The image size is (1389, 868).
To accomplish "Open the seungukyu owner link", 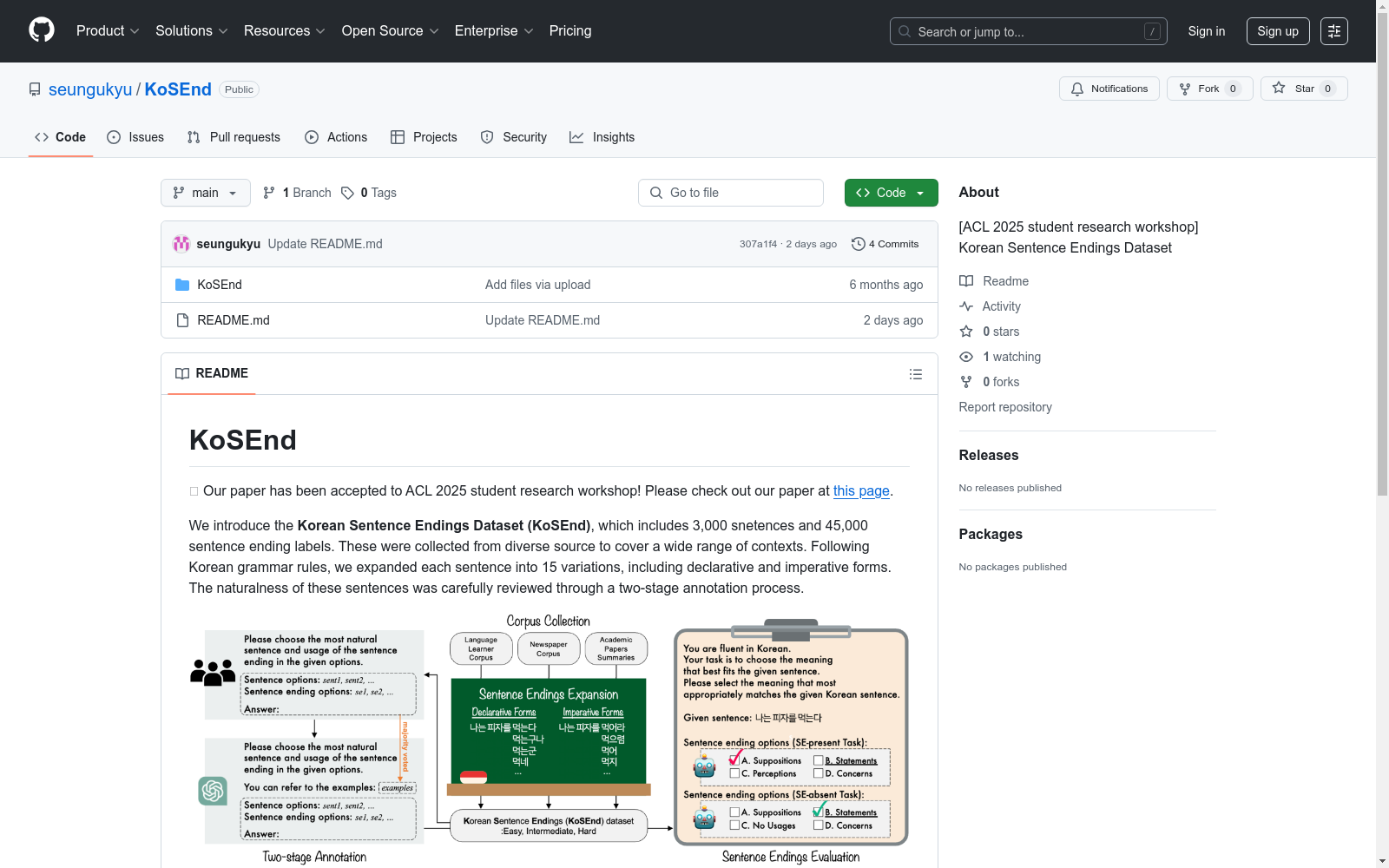I will pos(90,89).
